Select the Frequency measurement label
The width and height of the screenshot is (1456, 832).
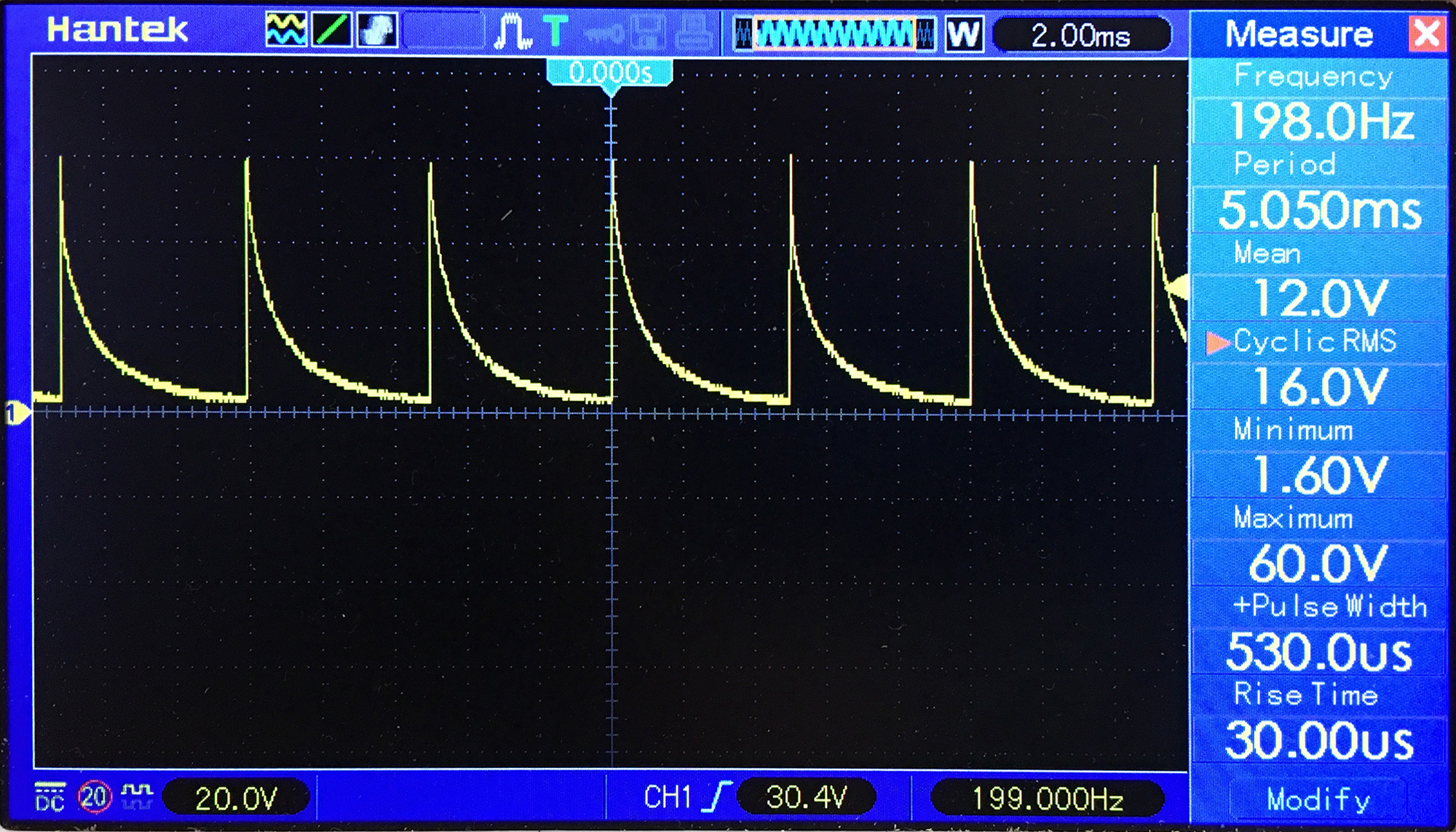(x=1313, y=76)
